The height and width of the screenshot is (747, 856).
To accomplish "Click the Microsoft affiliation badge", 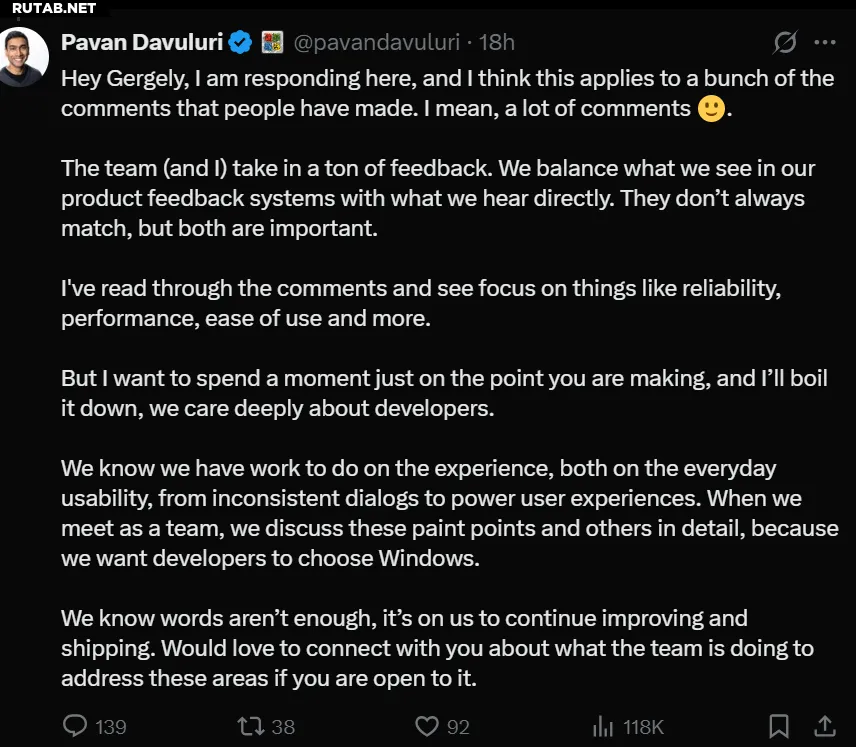I will 271,42.
